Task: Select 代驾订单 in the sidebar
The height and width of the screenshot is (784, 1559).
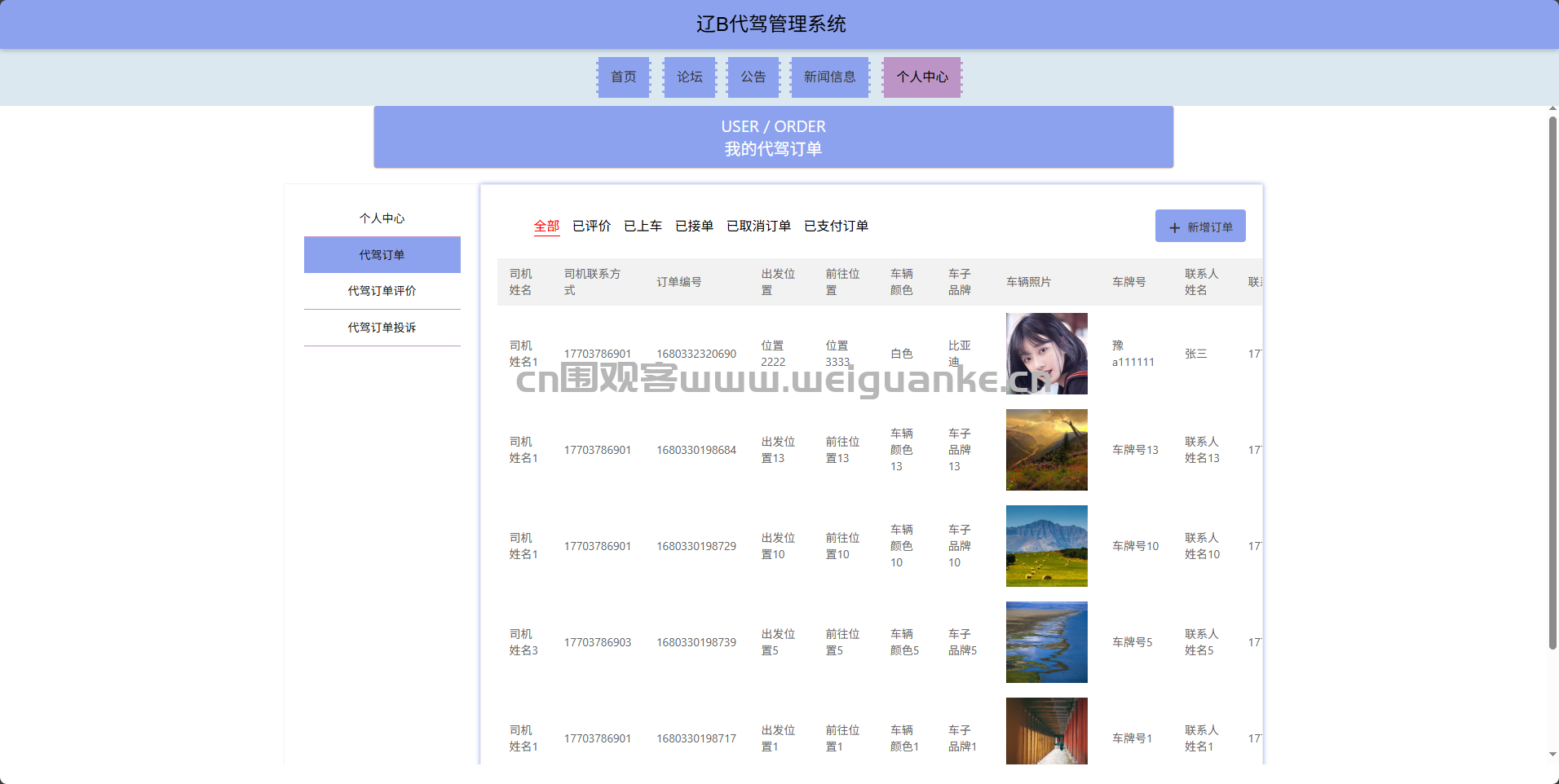Action: click(382, 255)
